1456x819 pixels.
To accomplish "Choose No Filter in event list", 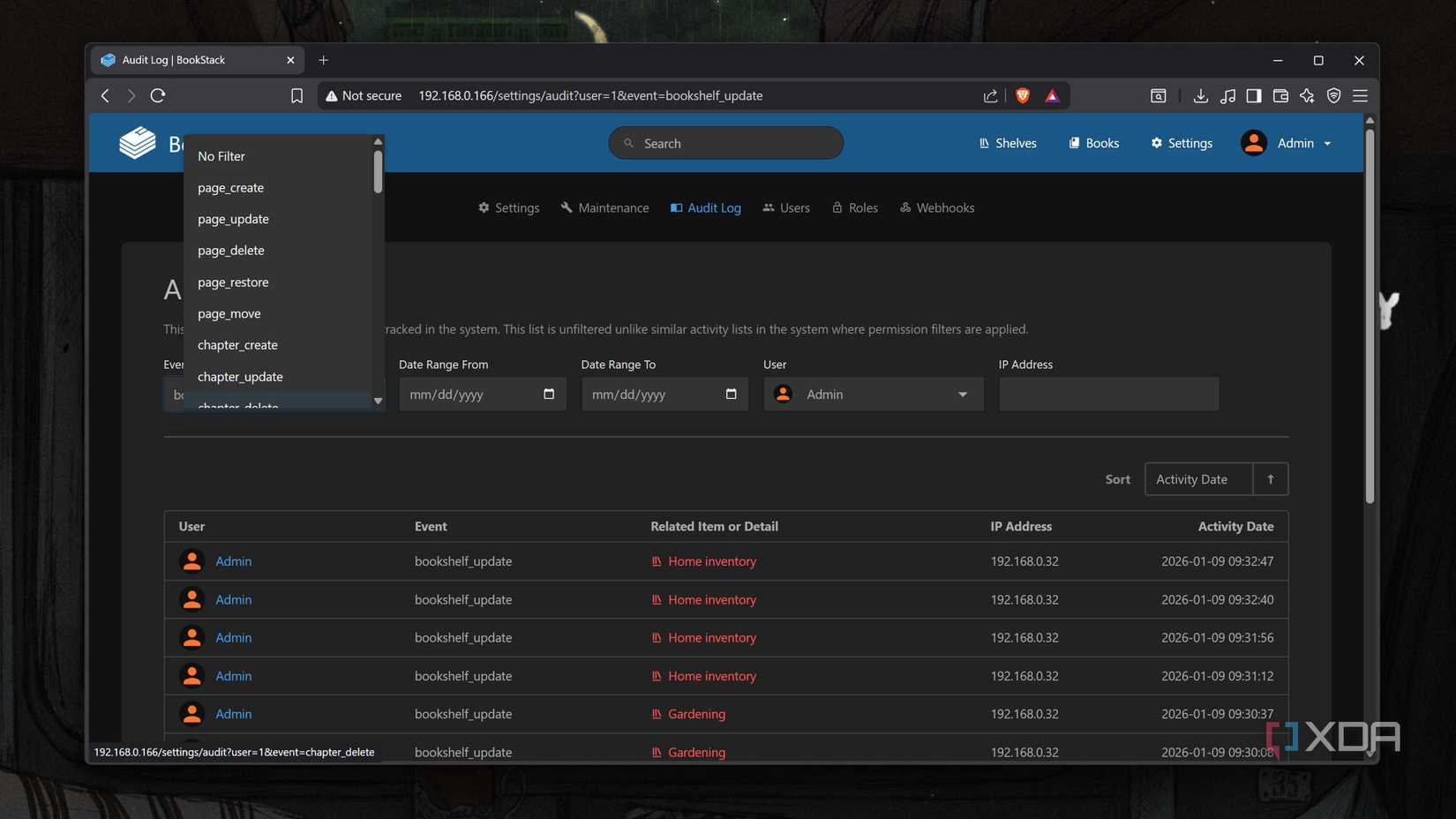I will 221,156.
